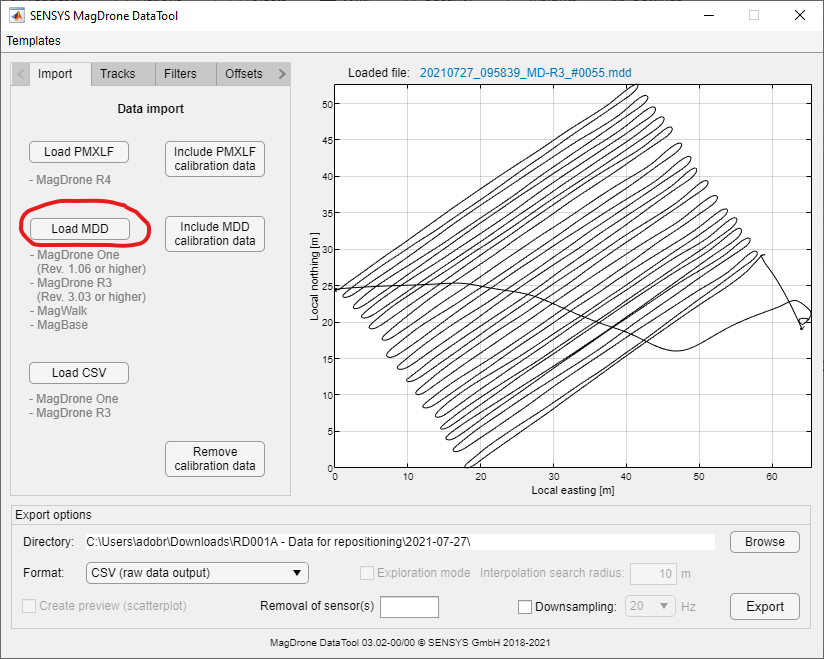Toggle Create preview (scatterplot) checkbox

[29, 606]
